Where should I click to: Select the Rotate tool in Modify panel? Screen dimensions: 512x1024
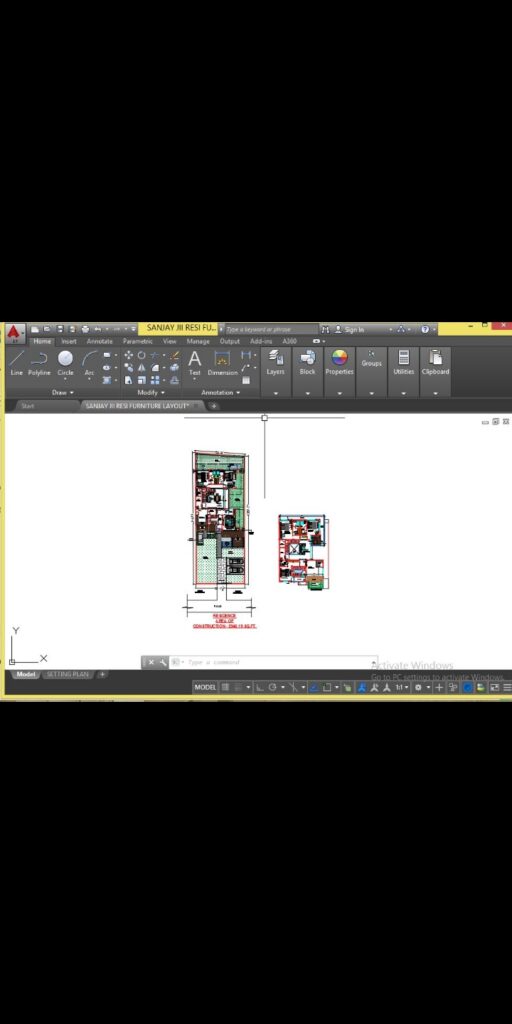pyautogui.click(x=141, y=355)
